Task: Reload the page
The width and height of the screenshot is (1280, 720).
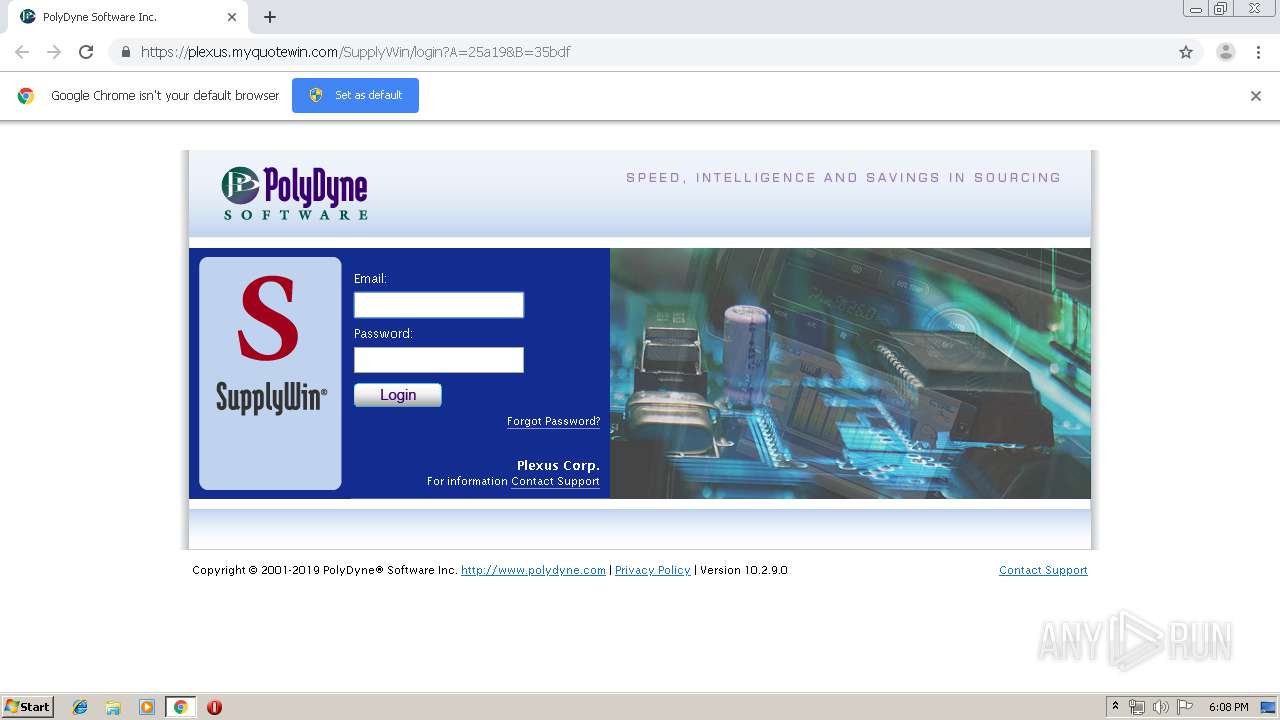Action: pyautogui.click(x=86, y=52)
